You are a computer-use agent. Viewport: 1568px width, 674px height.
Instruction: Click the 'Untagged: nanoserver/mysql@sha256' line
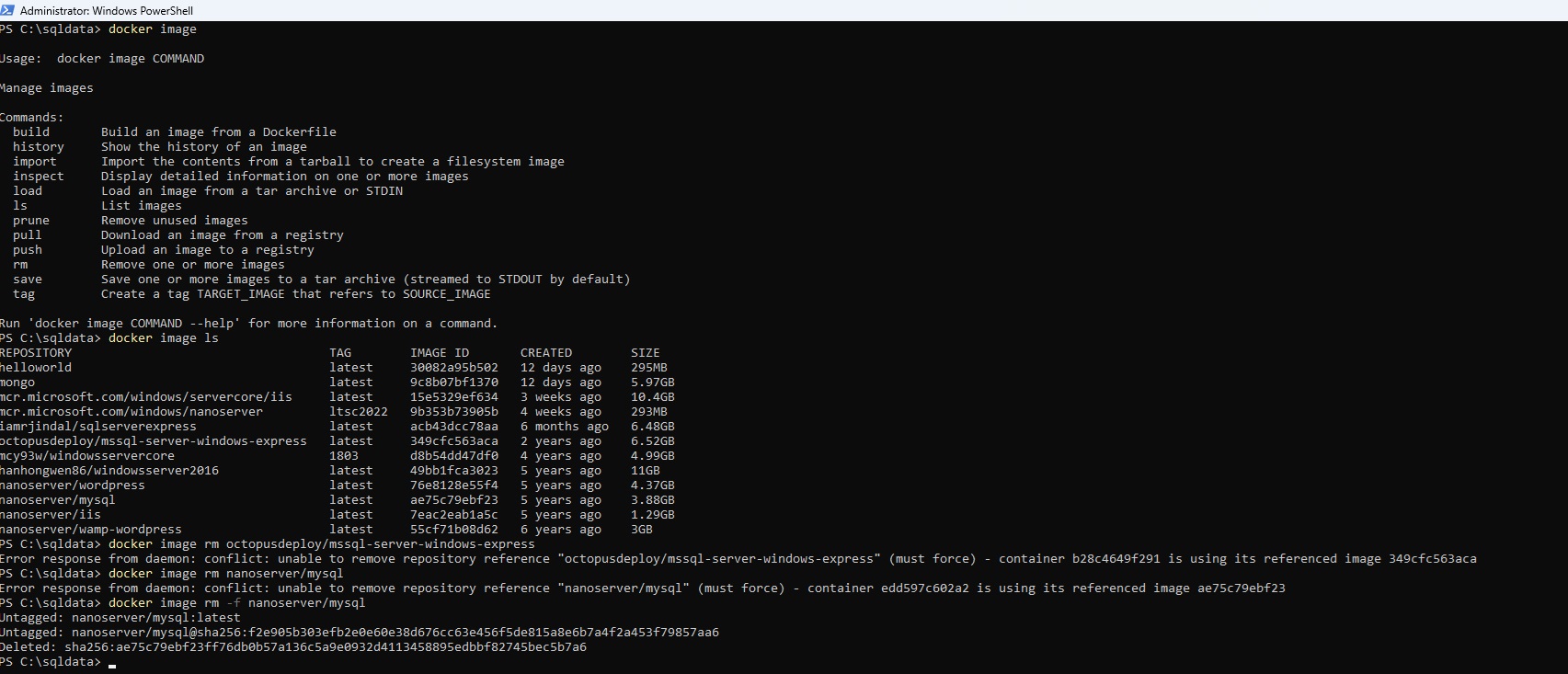360,633
